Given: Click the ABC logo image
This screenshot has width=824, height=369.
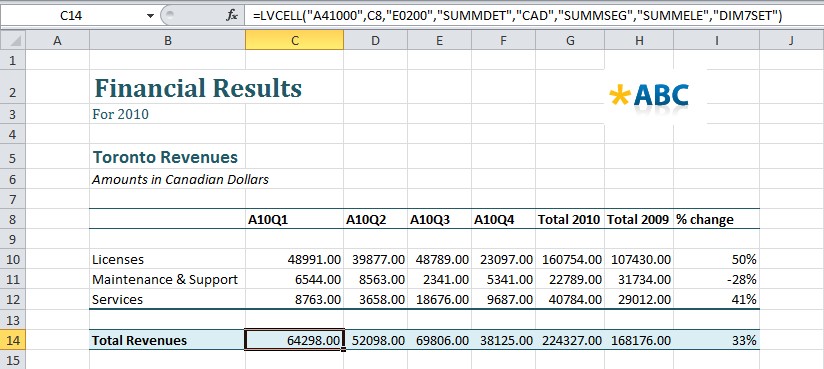Looking at the screenshot, I should [649, 97].
